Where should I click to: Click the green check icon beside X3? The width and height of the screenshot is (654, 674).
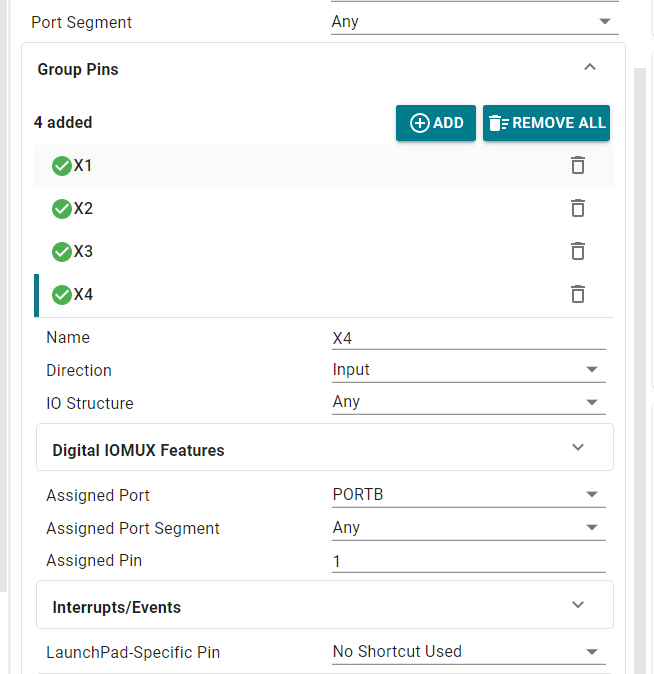pyautogui.click(x=61, y=252)
